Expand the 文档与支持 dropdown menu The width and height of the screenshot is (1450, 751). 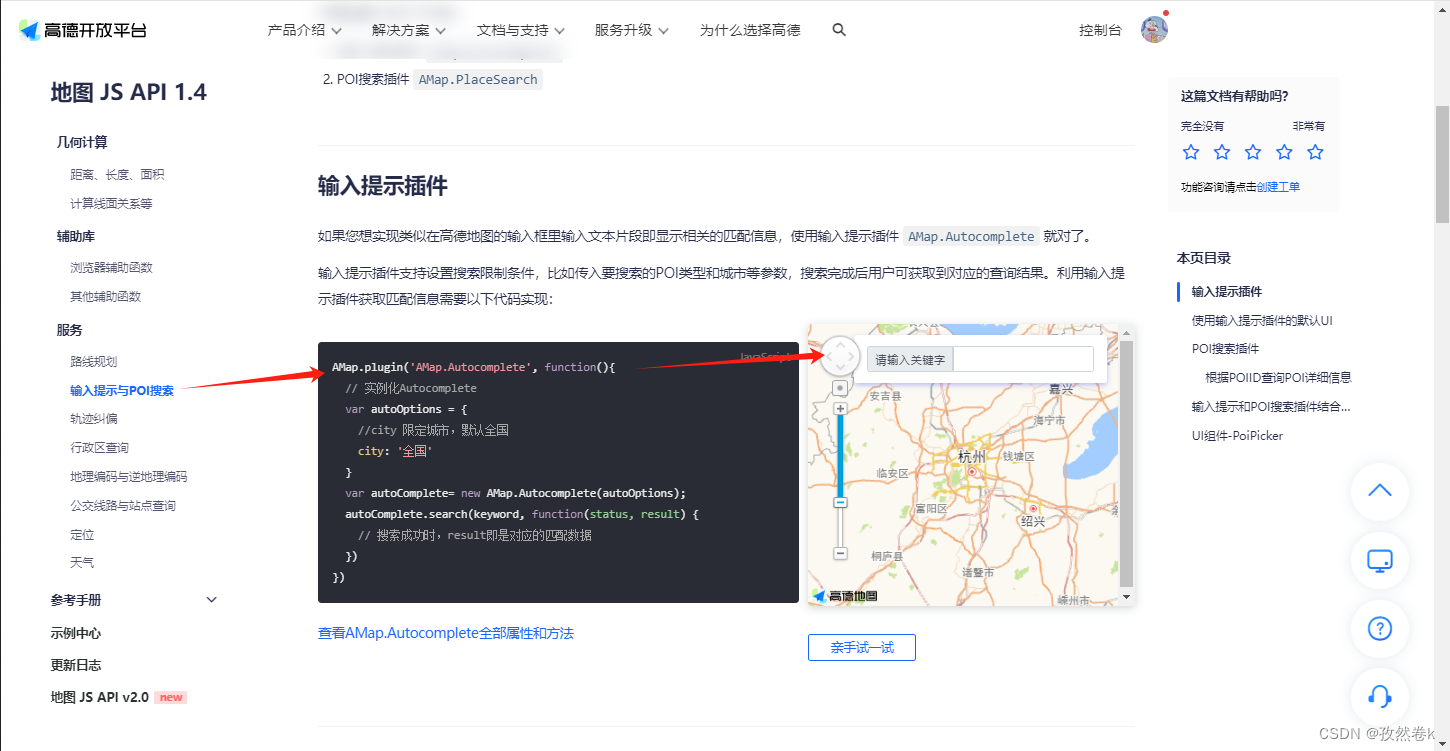521,30
